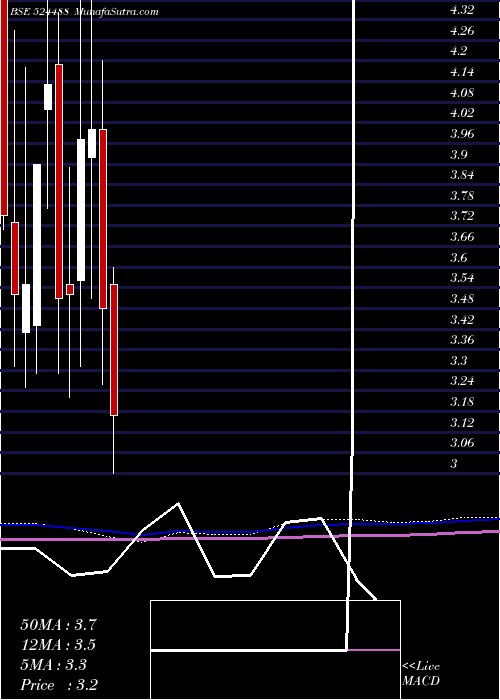The width and height of the screenshot is (500, 700).
Task: Click the 3.54 price axis label
Action: pyautogui.click(x=462, y=278)
